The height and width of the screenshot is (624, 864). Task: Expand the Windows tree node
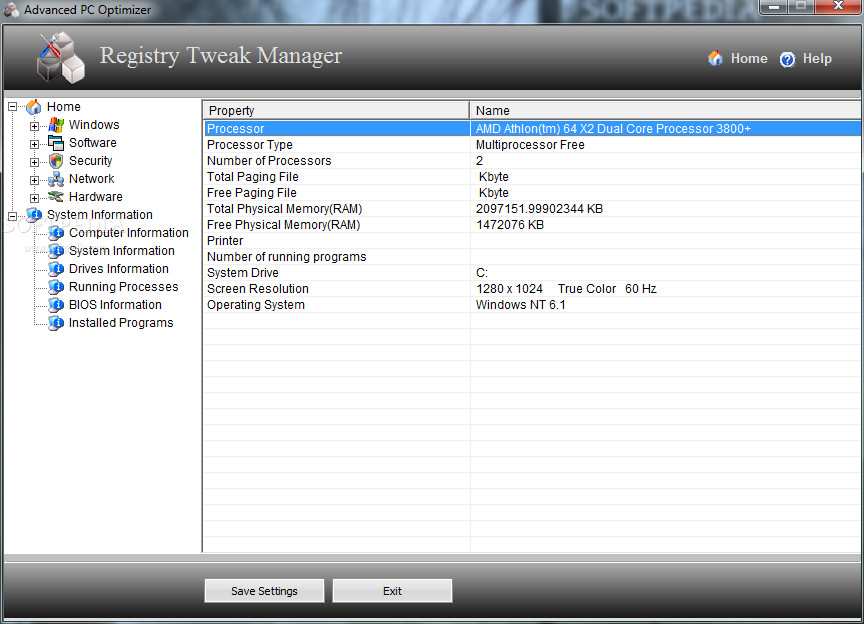34,126
